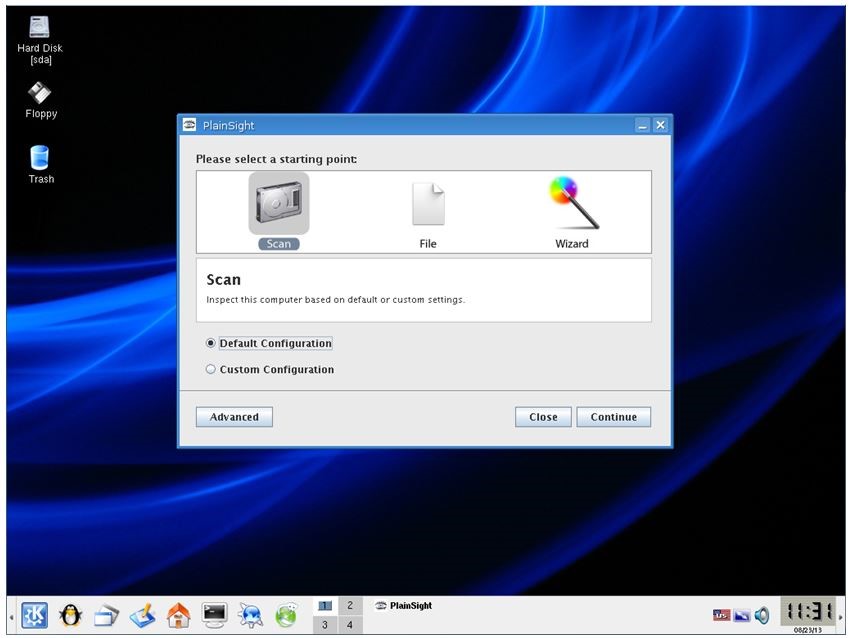849x638 pixels.
Task: Click the US keyboard layout flag
Action: (721, 615)
